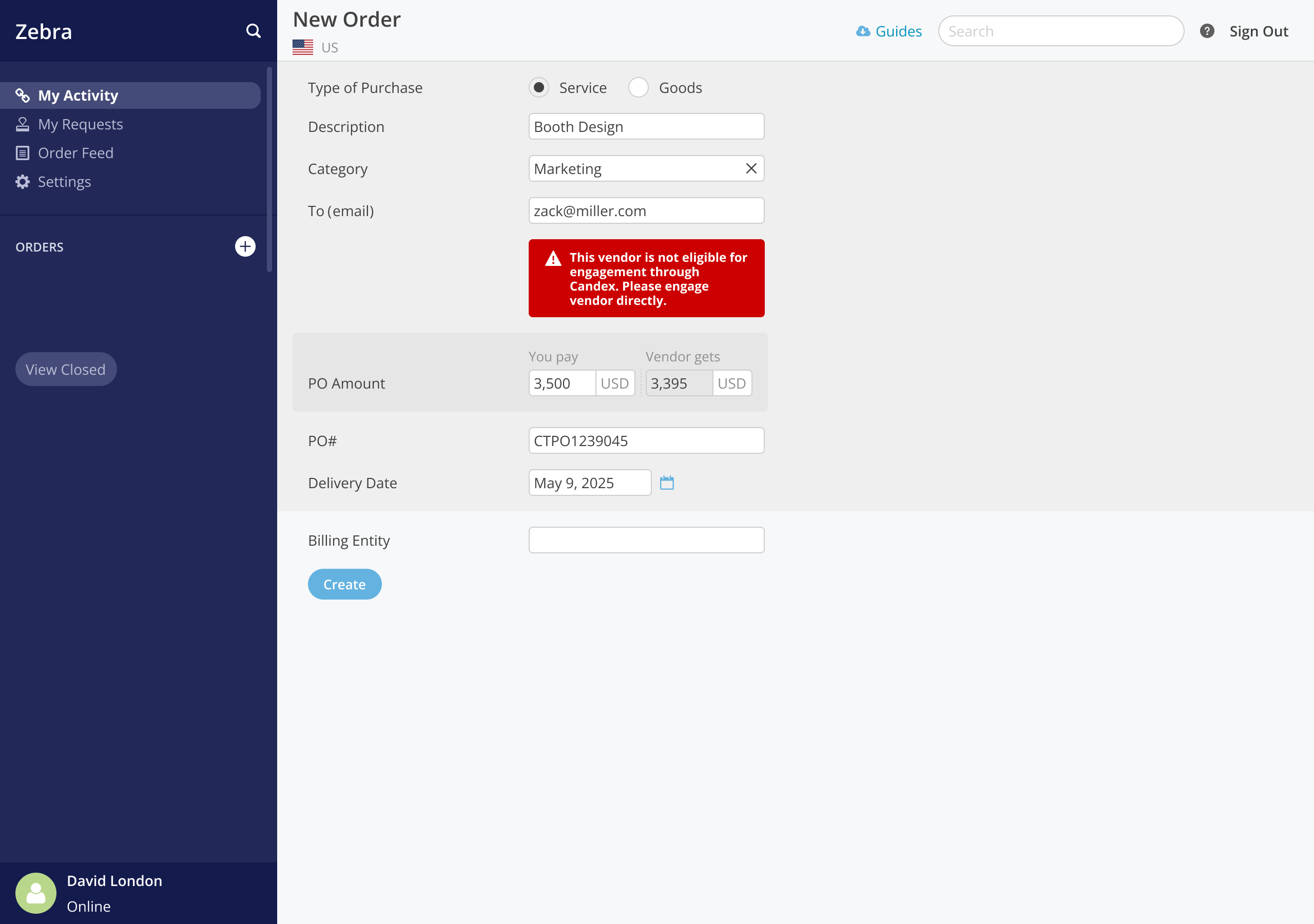Clear the Marketing category with X

[x=751, y=168]
